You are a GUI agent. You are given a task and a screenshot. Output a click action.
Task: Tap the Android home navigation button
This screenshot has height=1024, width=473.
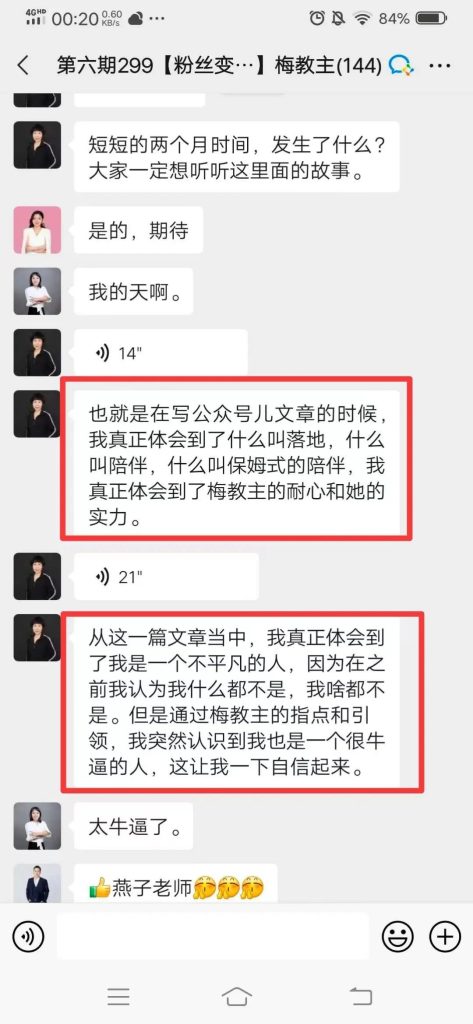tap(236, 996)
